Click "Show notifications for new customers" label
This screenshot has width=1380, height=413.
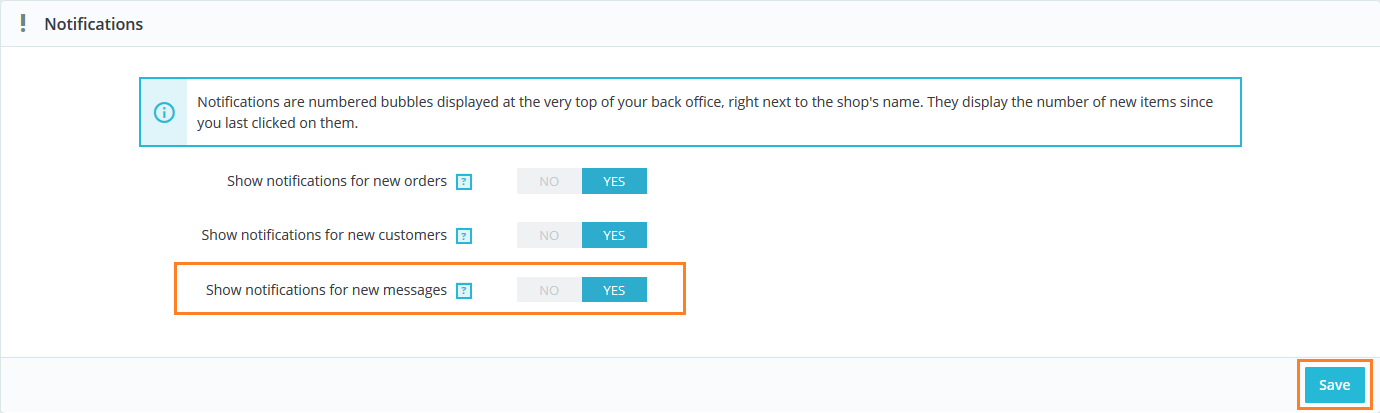[x=324, y=235]
